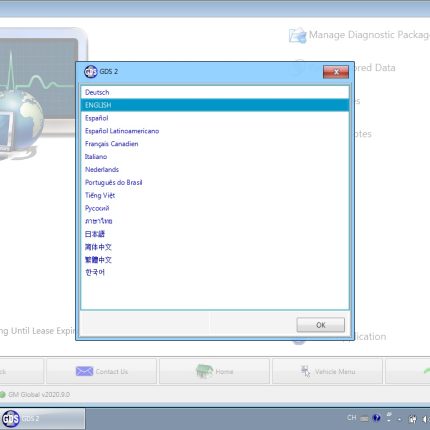This screenshot has width=430, height=430.
Task: Click the GDS 2 taskbar button
Action: [x=42, y=419]
